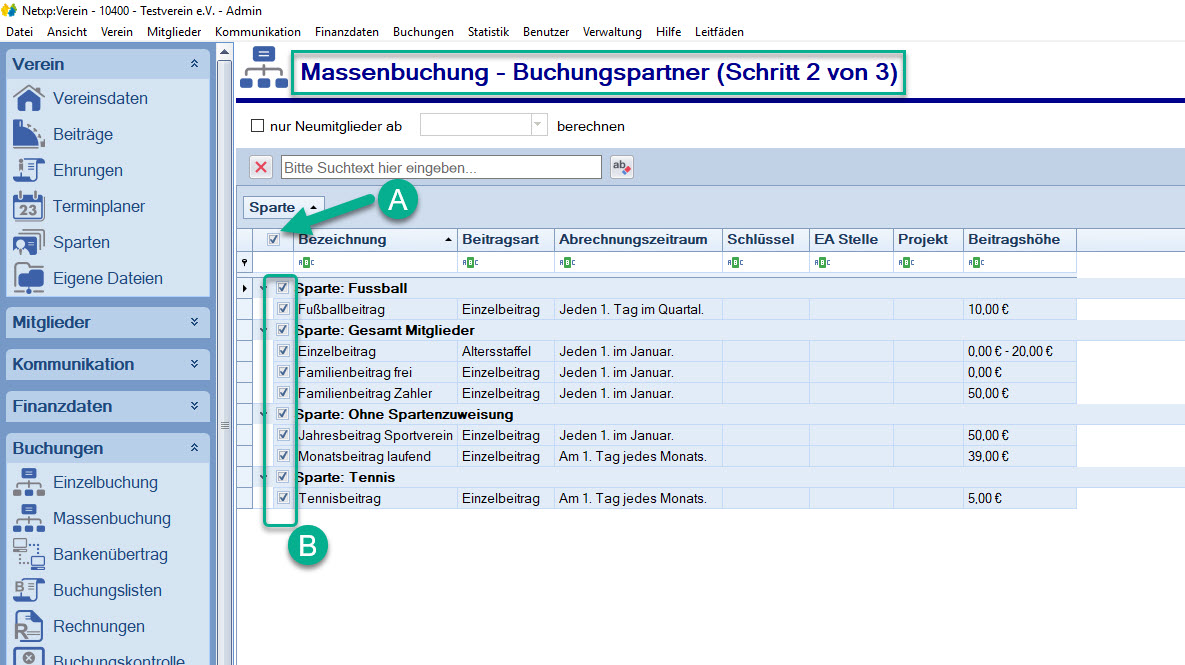
Task: Toggle 'nur Neumitglieder ab' checkbox
Action: pos(258,125)
